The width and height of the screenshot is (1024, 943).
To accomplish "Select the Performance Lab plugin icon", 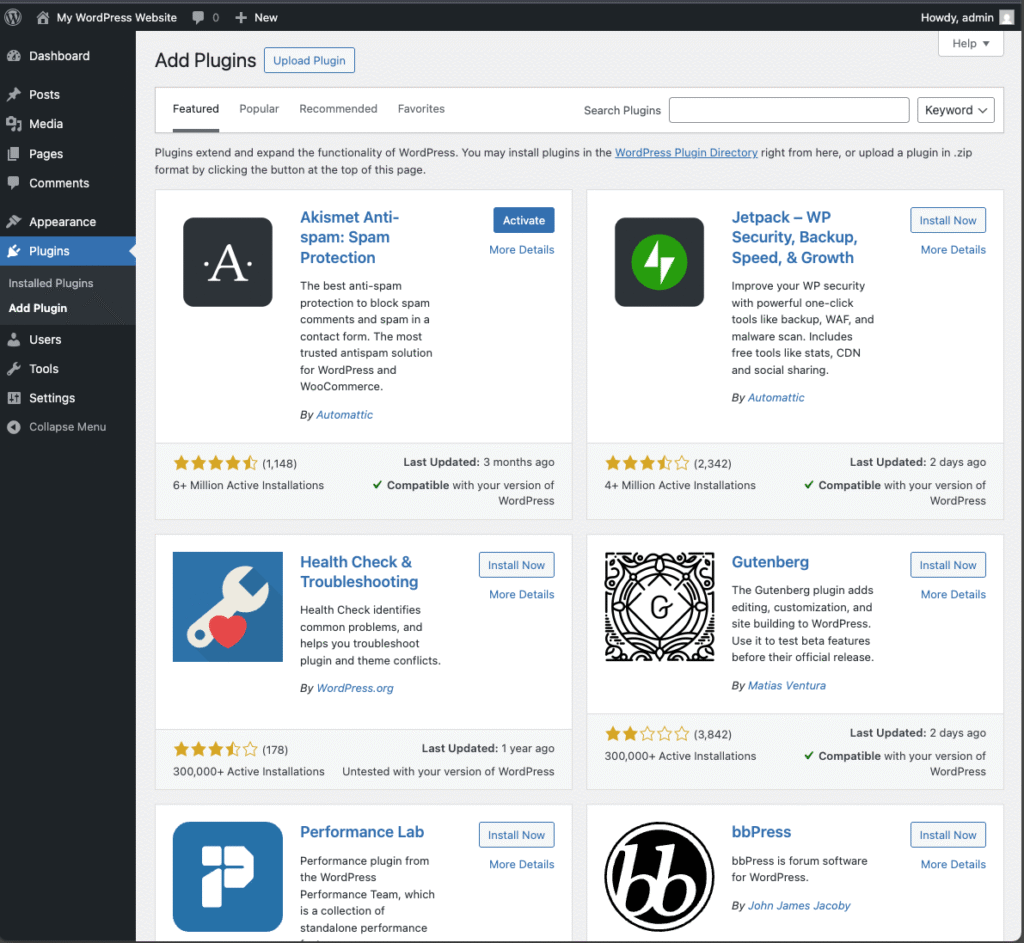I will (x=227, y=876).
